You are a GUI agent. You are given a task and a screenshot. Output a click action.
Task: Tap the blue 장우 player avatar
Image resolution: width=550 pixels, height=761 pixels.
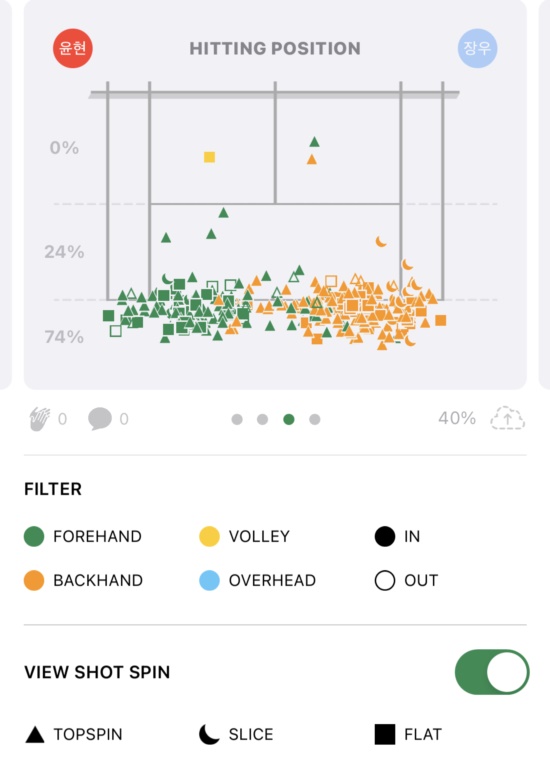pyautogui.click(x=477, y=48)
